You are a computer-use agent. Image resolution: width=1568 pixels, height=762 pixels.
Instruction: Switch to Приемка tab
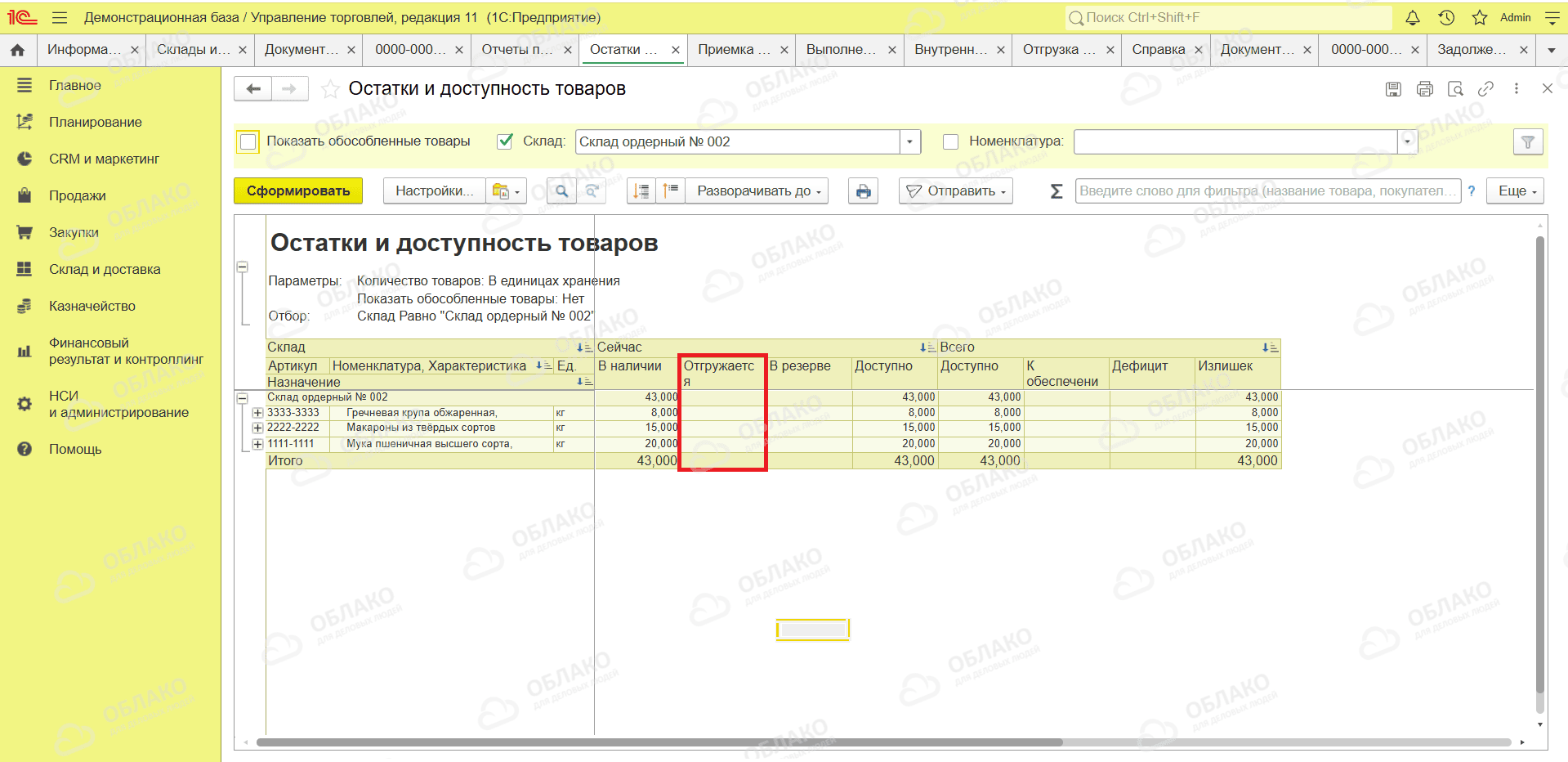pyautogui.click(x=735, y=50)
